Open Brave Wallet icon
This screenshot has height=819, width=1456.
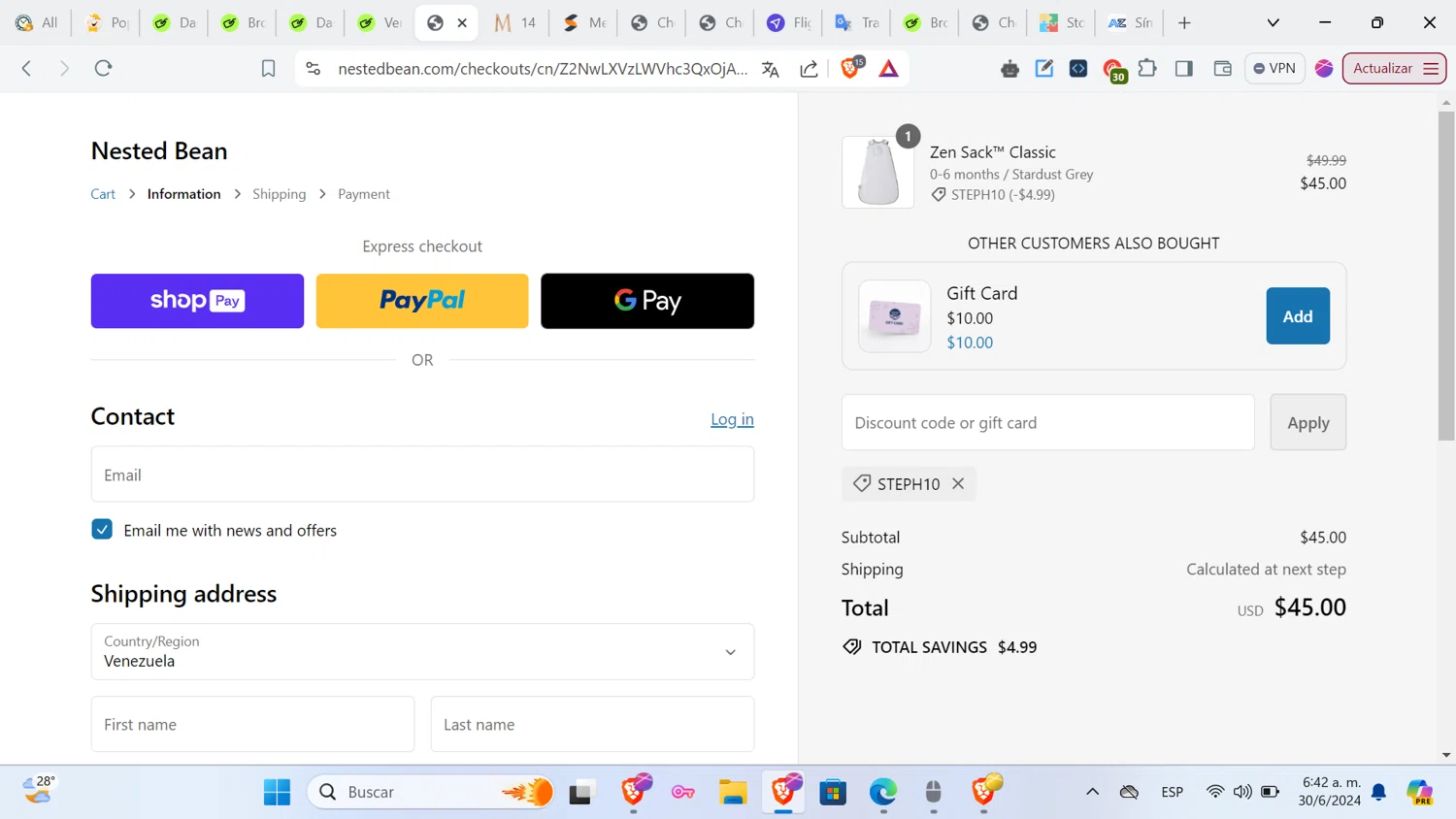[1222, 68]
